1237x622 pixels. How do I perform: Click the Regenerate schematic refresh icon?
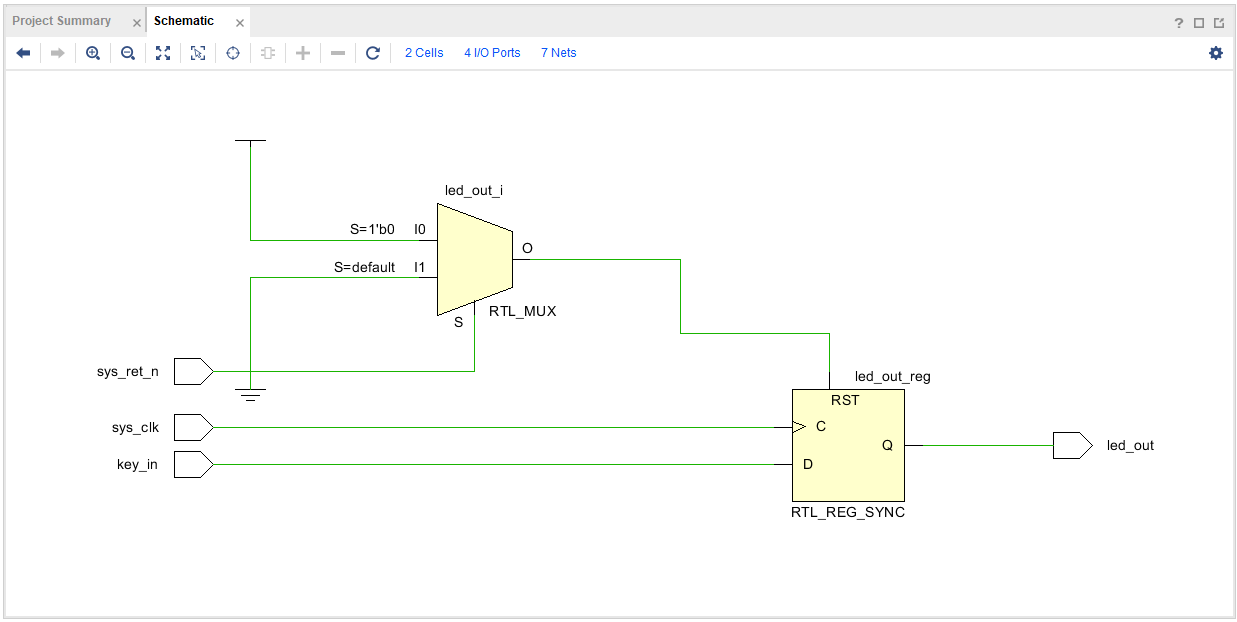click(373, 53)
